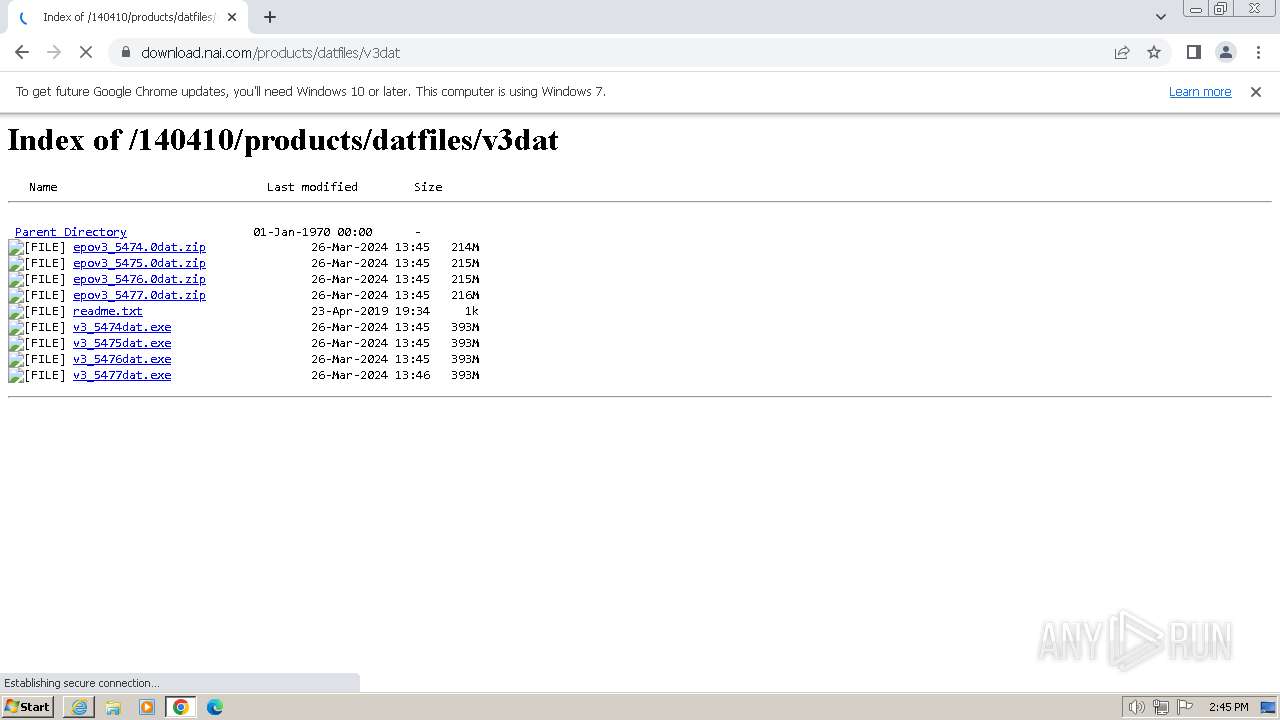The width and height of the screenshot is (1280, 720).
Task: Launch Internet Explorer from taskbar
Action: (79, 707)
